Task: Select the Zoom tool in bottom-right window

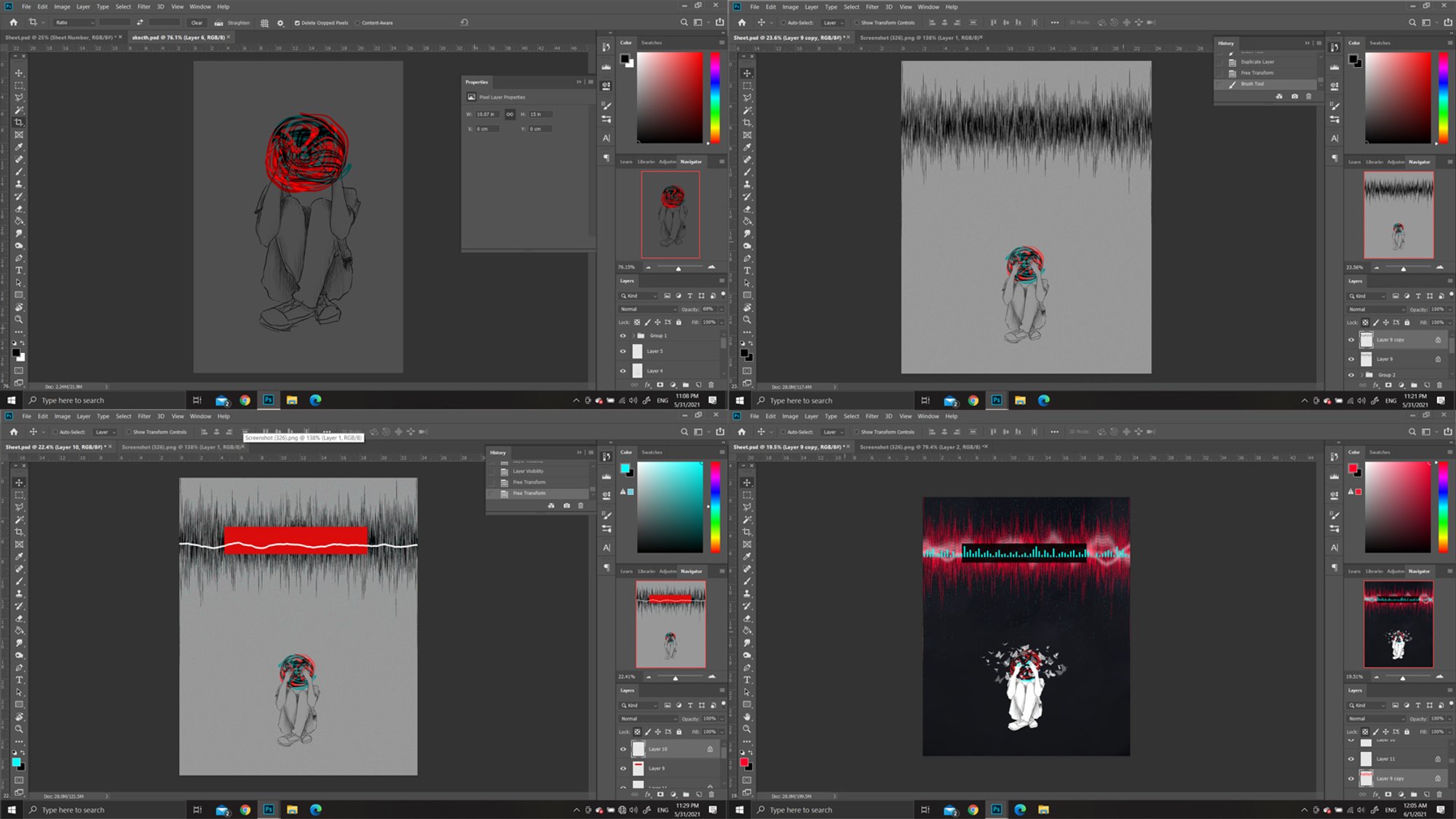Action: 747,729
